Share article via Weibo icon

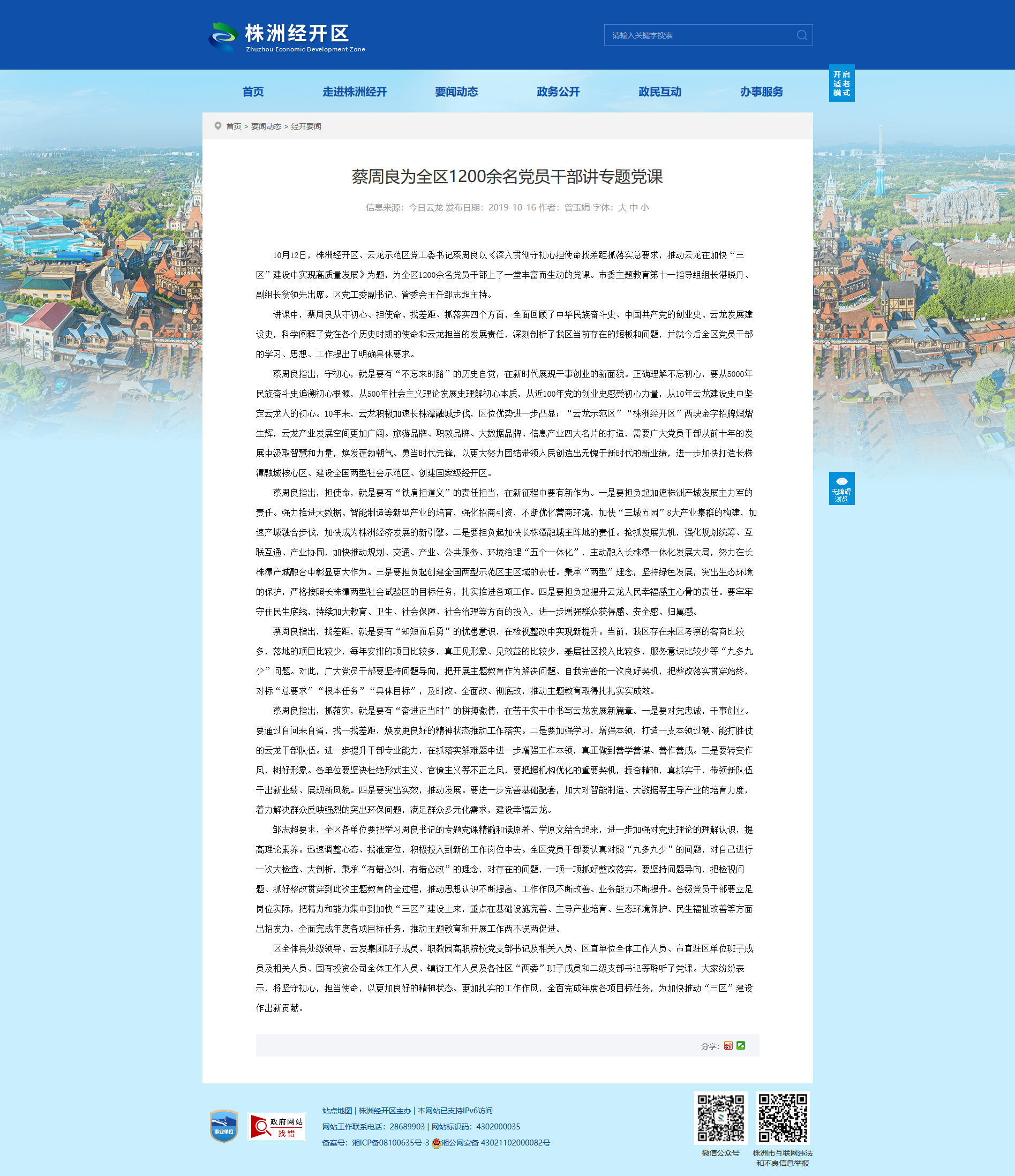(x=728, y=1045)
